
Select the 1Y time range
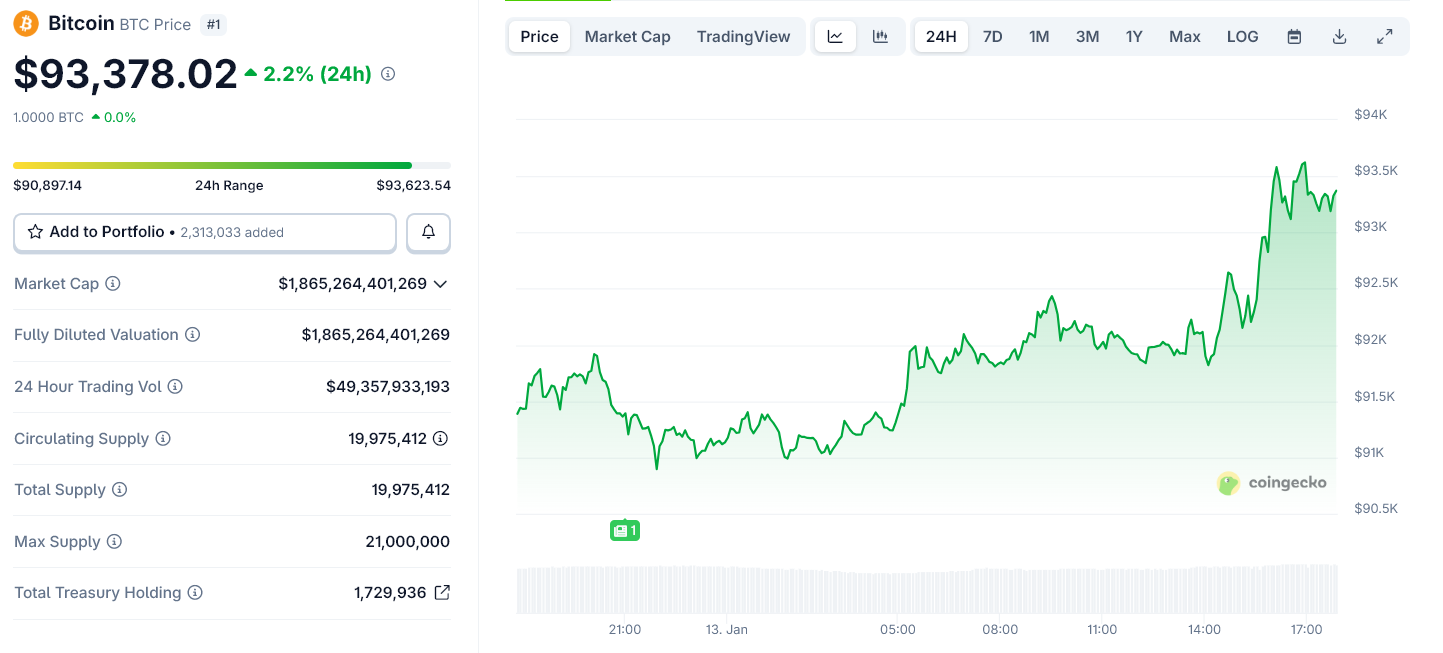click(1134, 37)
